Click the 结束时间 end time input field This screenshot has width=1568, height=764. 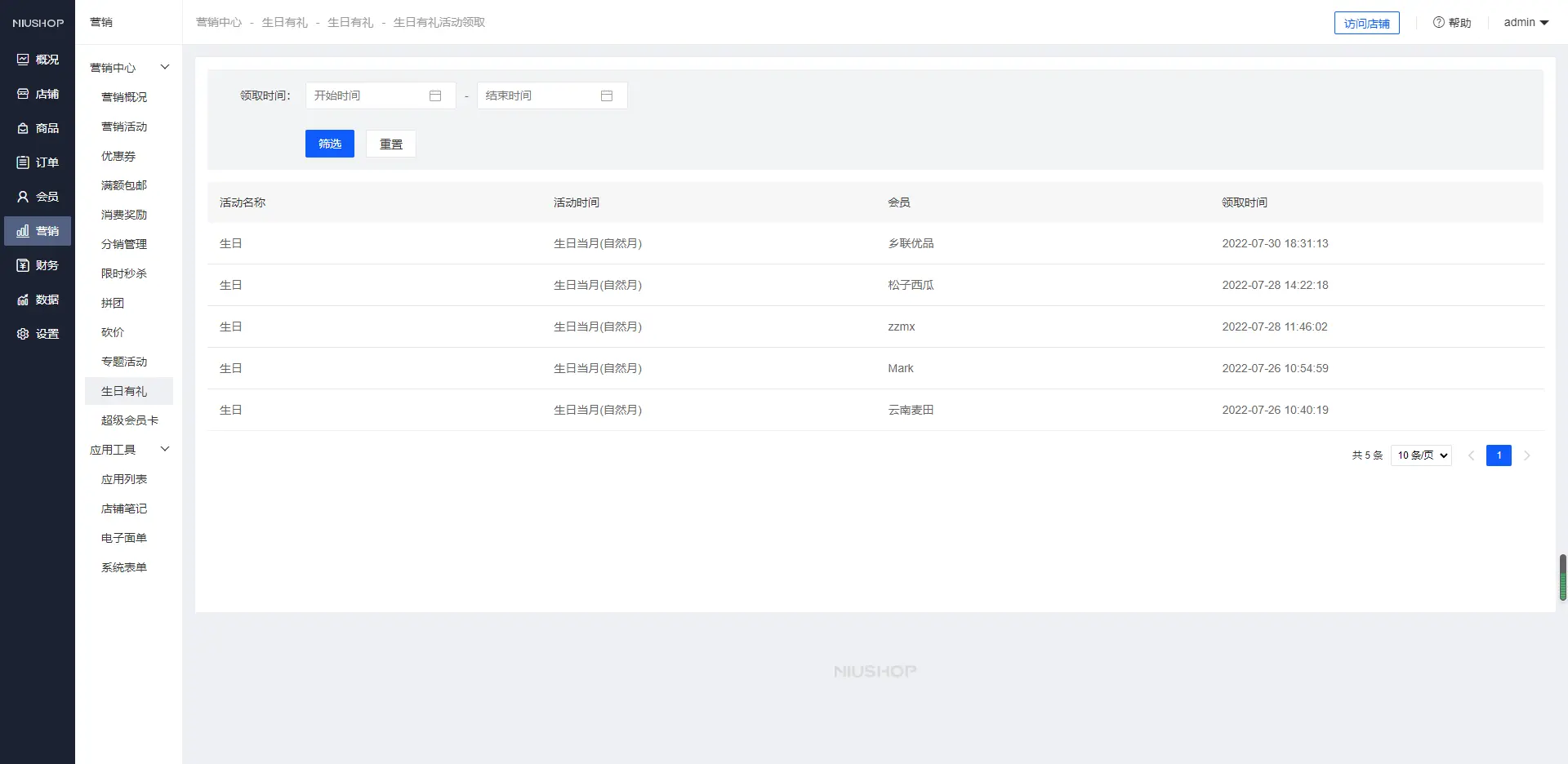click(x=541, y=95)
